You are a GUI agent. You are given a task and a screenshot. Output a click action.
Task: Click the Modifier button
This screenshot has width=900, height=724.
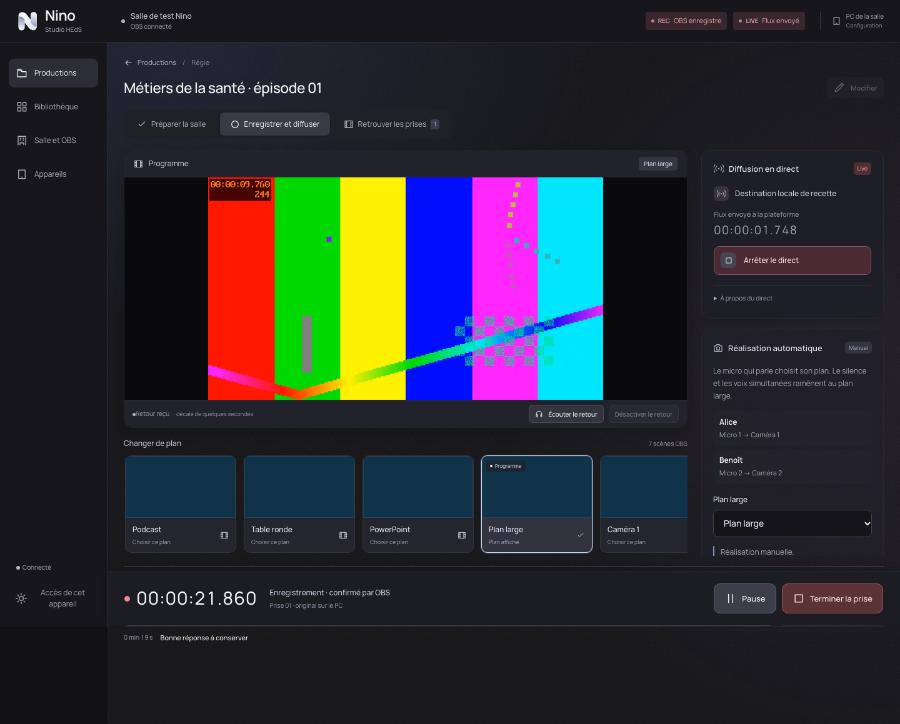pyautogui.click(x=855, y=88)
